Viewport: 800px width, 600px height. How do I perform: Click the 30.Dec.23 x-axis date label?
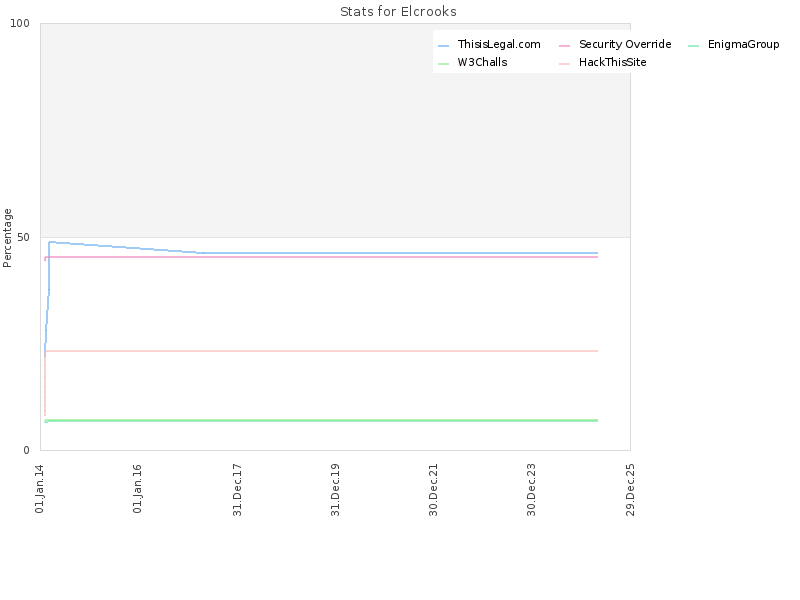tap(532, 490)
